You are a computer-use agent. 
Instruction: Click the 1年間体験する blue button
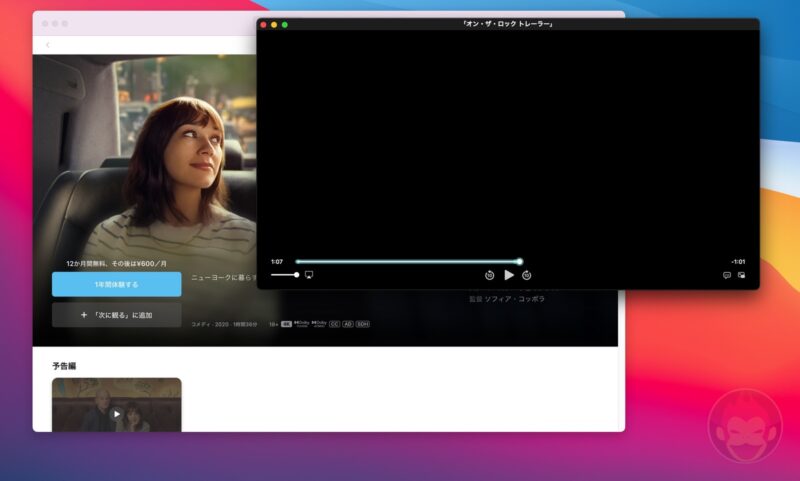(116, 284)
